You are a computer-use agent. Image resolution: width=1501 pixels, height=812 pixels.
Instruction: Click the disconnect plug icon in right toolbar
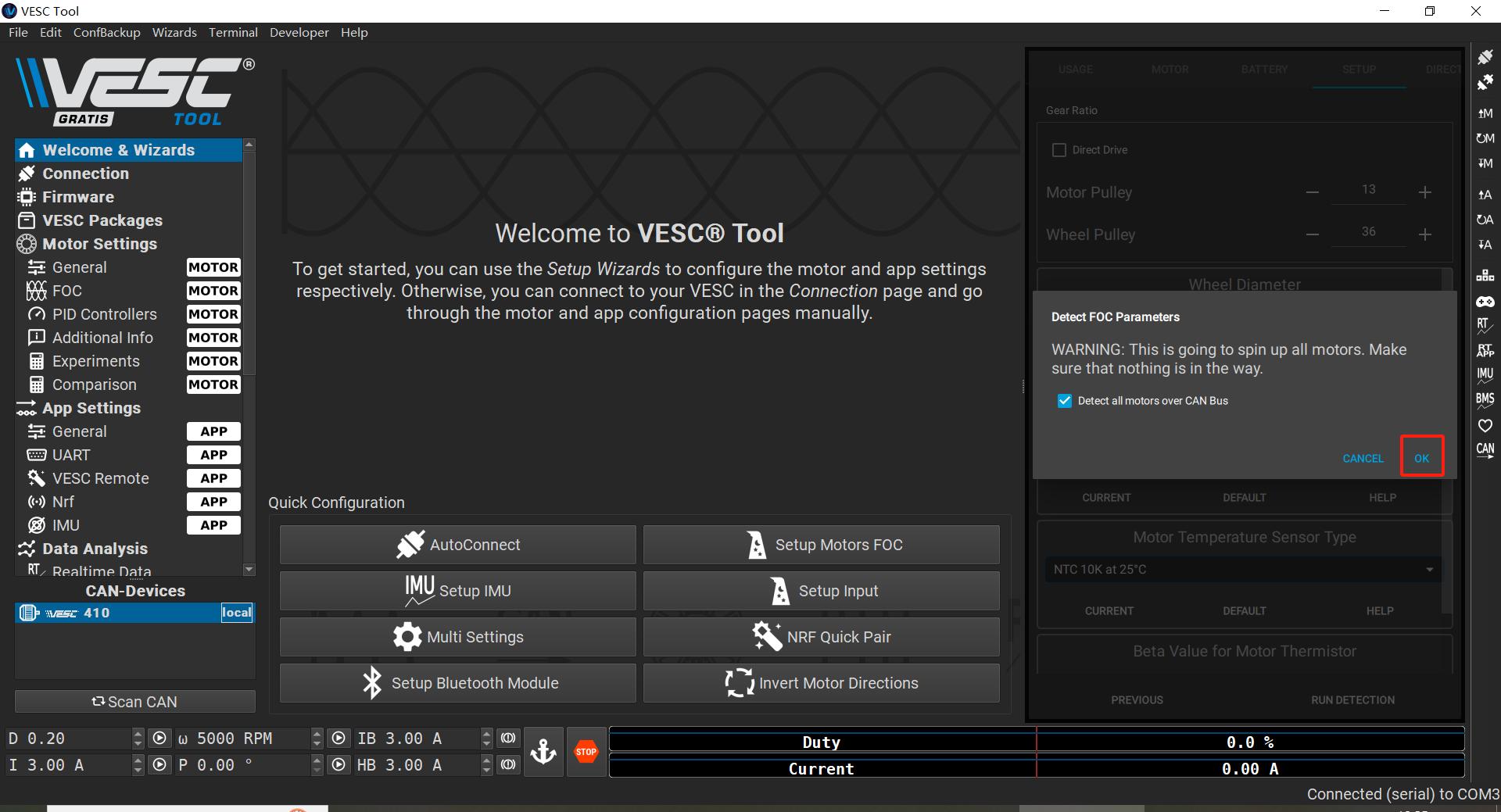point(1485,82)
